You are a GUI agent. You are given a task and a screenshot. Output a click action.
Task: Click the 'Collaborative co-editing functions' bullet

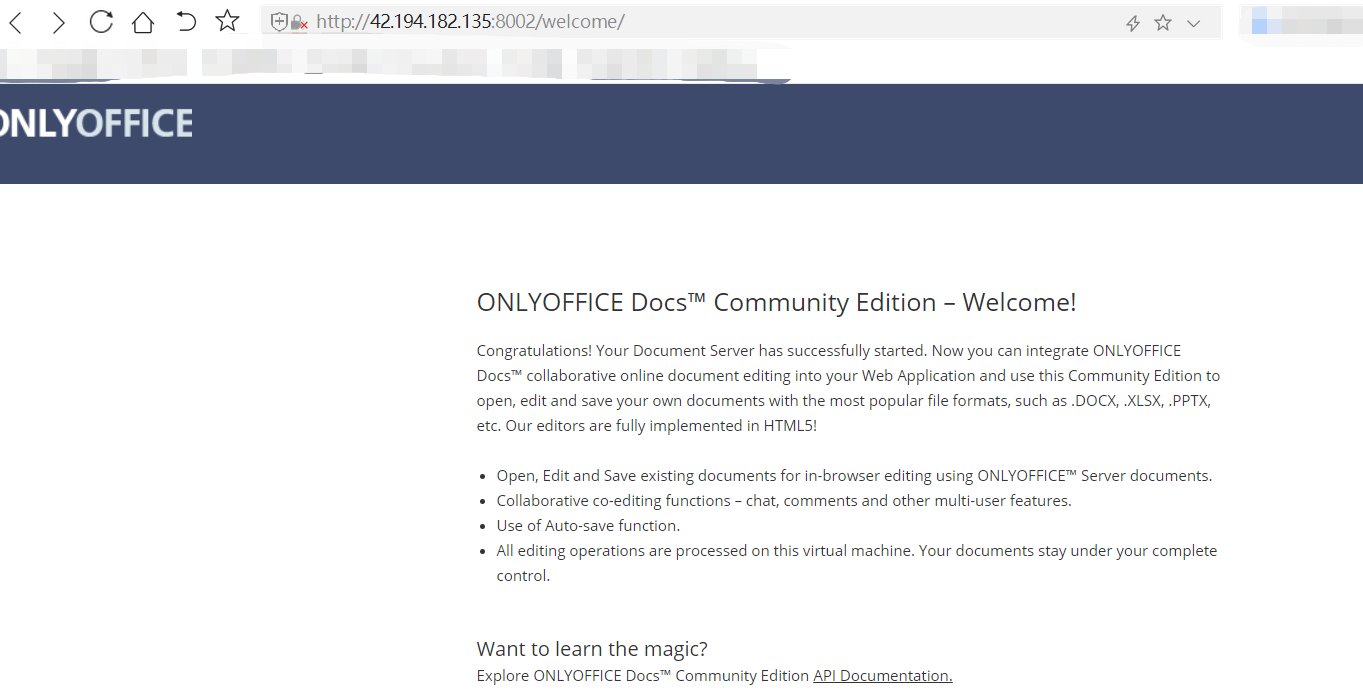(784, 501)
